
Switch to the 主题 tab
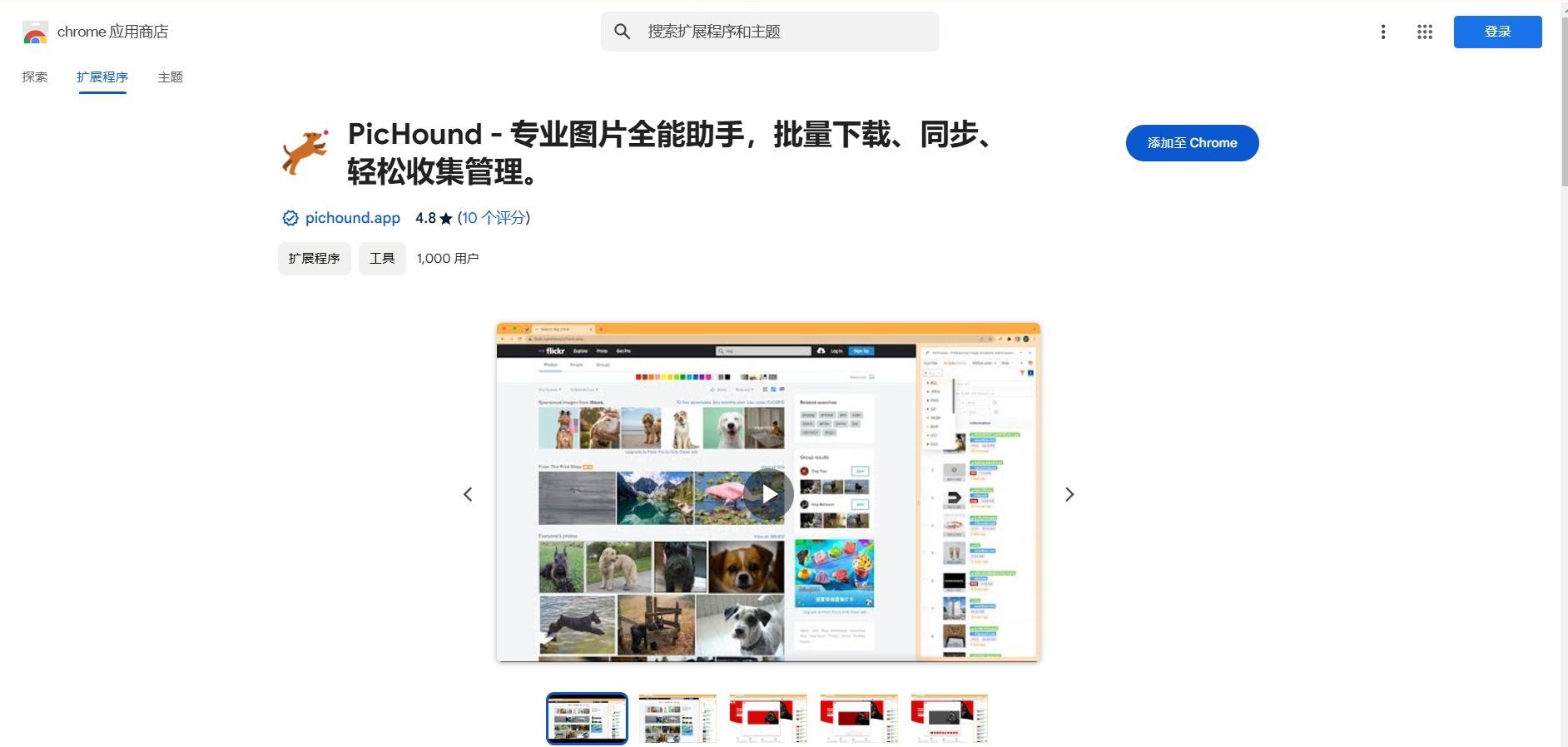pos(171,77)
